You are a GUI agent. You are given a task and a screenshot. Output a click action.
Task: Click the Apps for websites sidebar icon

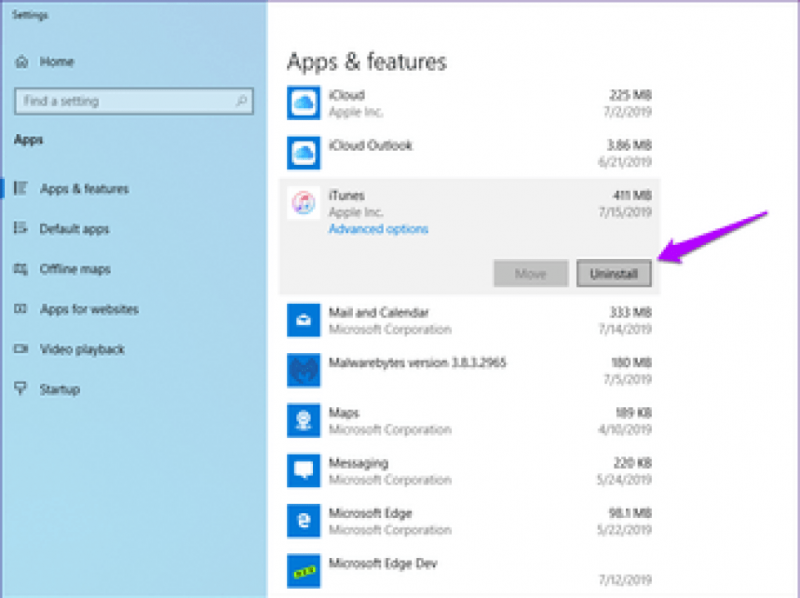click(20, 309)
